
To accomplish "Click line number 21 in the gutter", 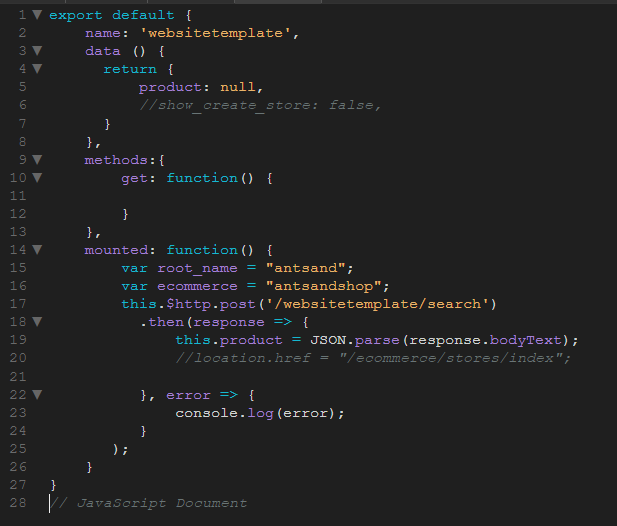I will [x=18, y=377].
